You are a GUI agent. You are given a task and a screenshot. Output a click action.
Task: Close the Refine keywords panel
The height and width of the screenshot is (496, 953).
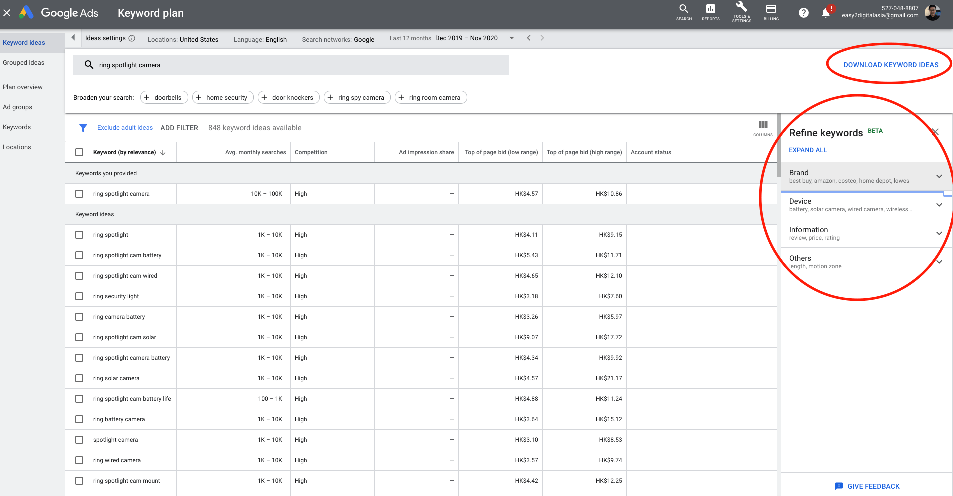point(935,132)
